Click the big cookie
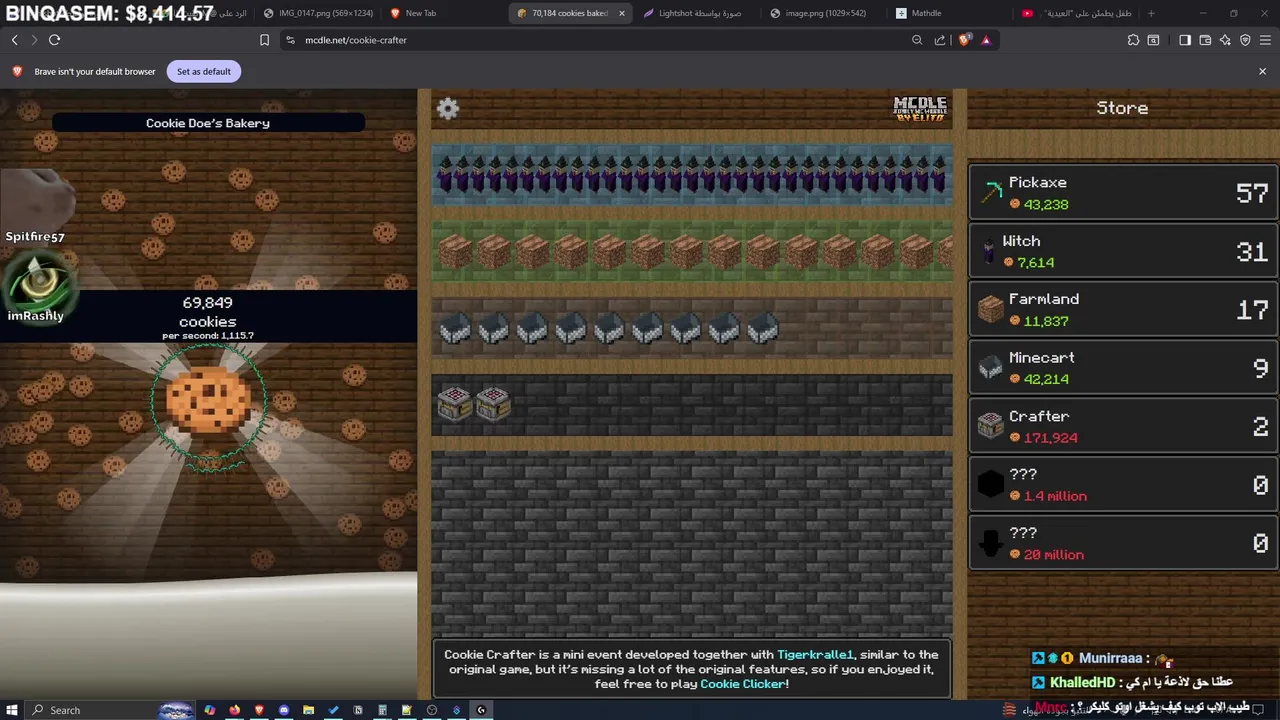1280x720 pixels. [208, 400]
